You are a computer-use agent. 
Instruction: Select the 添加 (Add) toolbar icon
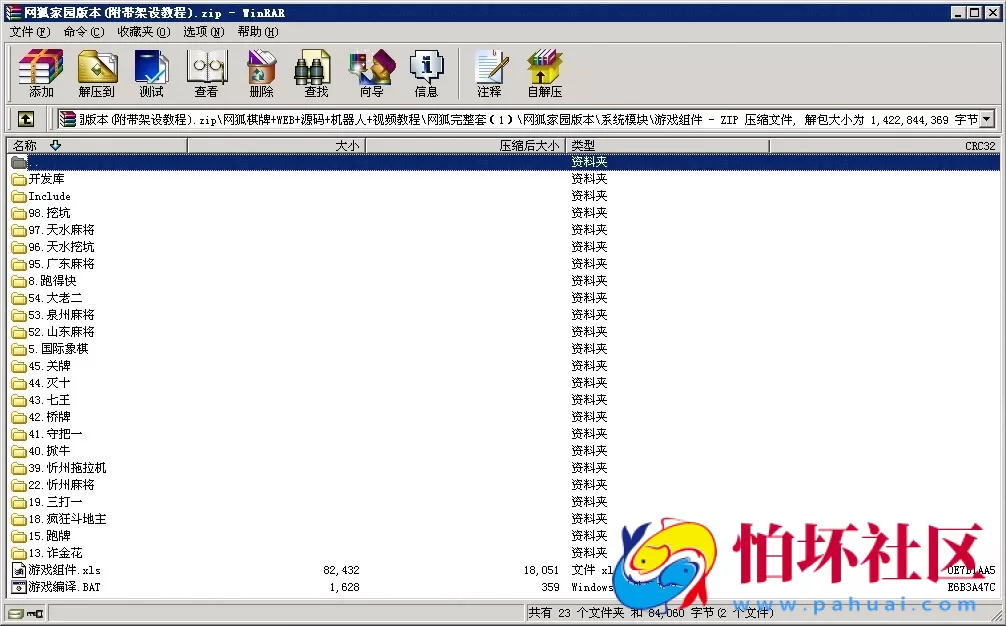click(x=39, y=72)
